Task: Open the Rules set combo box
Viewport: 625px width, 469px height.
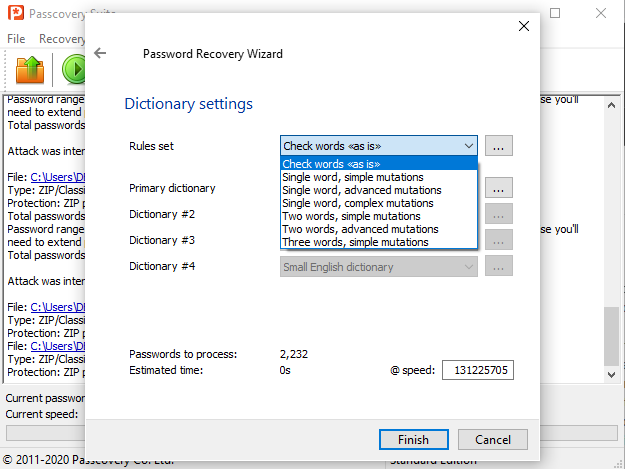Action: (379, 145)
